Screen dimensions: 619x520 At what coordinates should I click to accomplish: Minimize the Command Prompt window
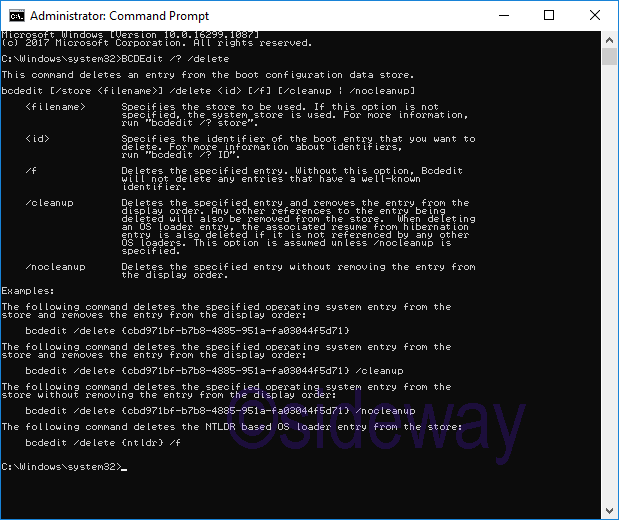[503, 16]
